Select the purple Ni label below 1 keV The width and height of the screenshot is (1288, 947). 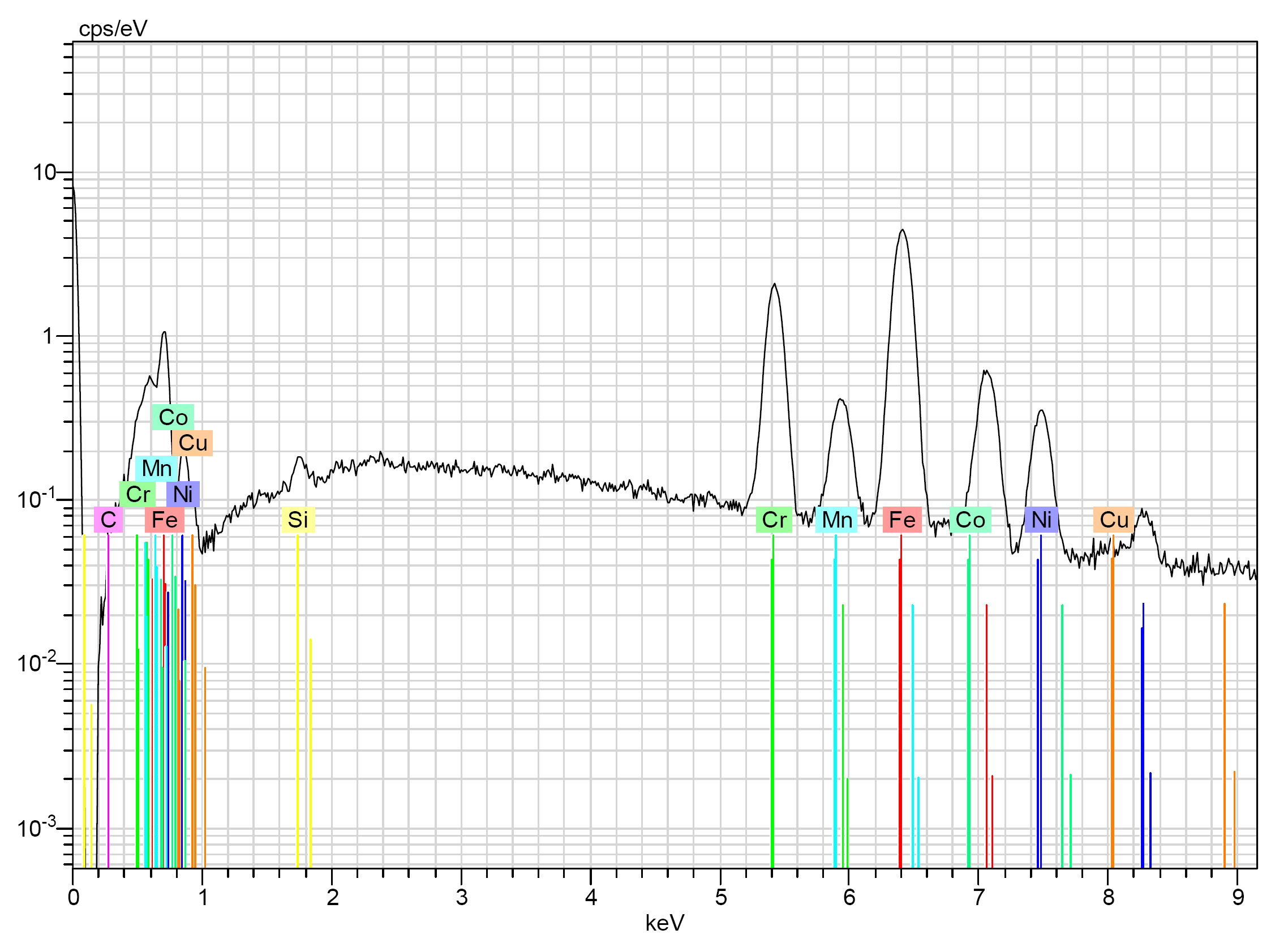[x=183, y=494]
